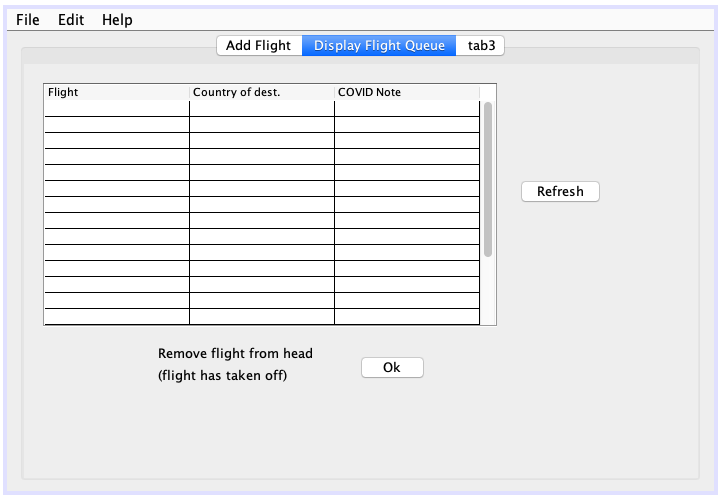Viewport: 724px width, 498px height.
Task: Click the 'Remove flight from head' label
Action: click(235, 353)
